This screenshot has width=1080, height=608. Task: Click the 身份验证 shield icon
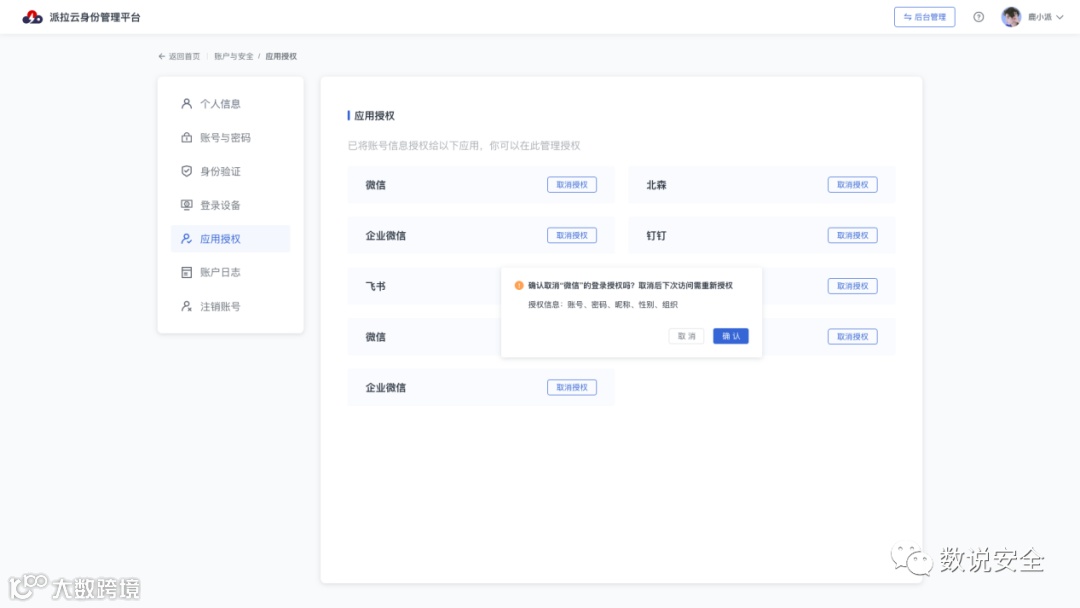[186, 171]
